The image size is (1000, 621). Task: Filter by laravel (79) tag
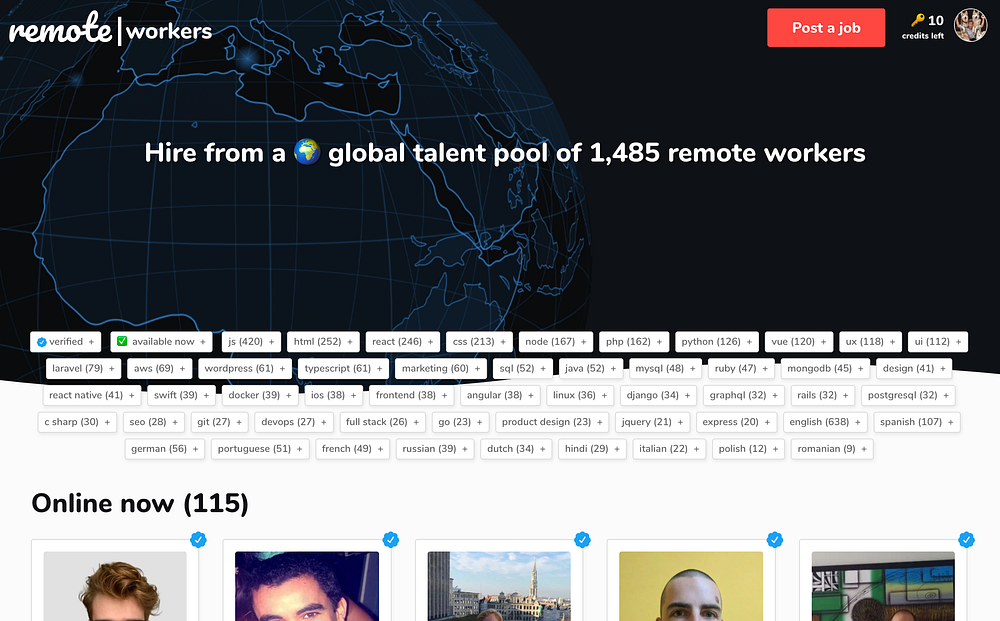click(x=83, y=369)
